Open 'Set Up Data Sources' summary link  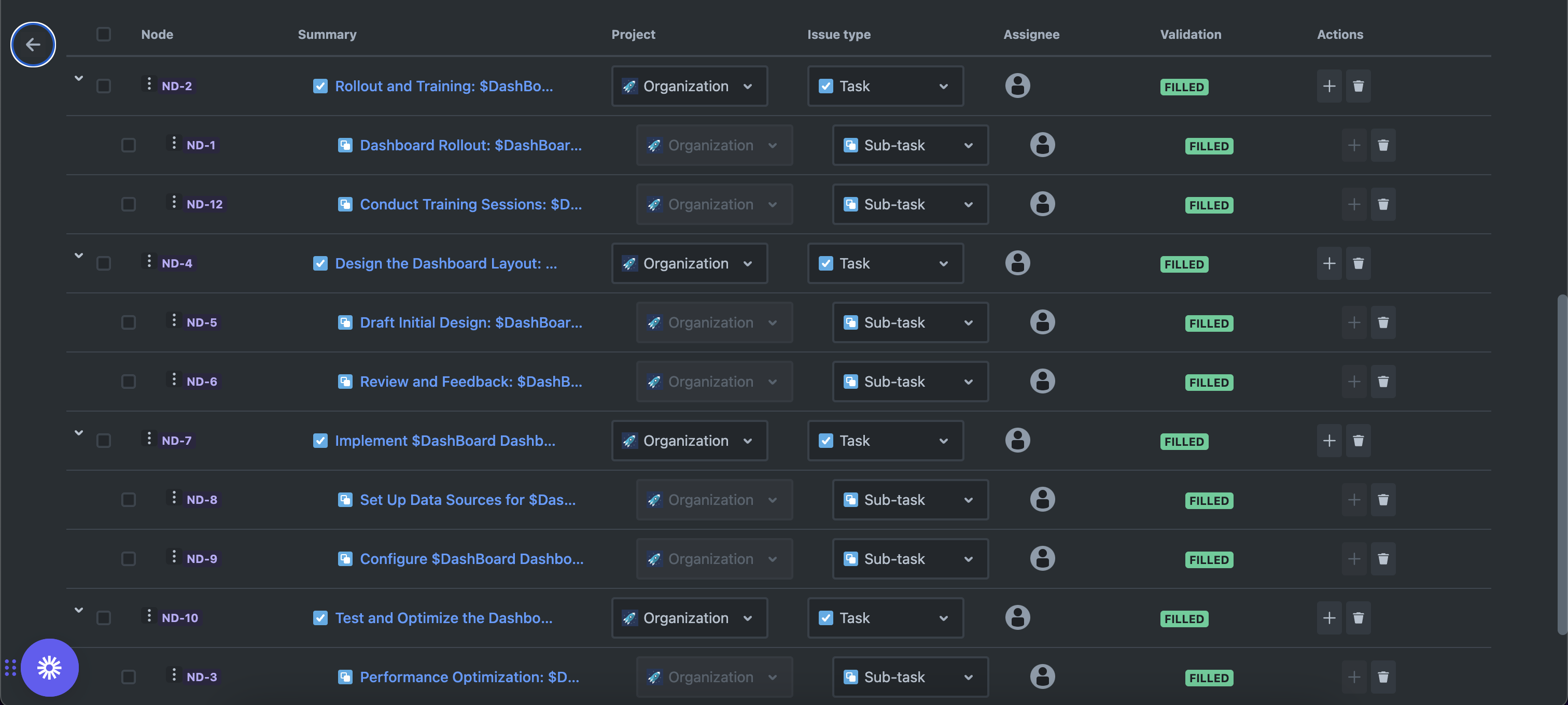[468, 499]
